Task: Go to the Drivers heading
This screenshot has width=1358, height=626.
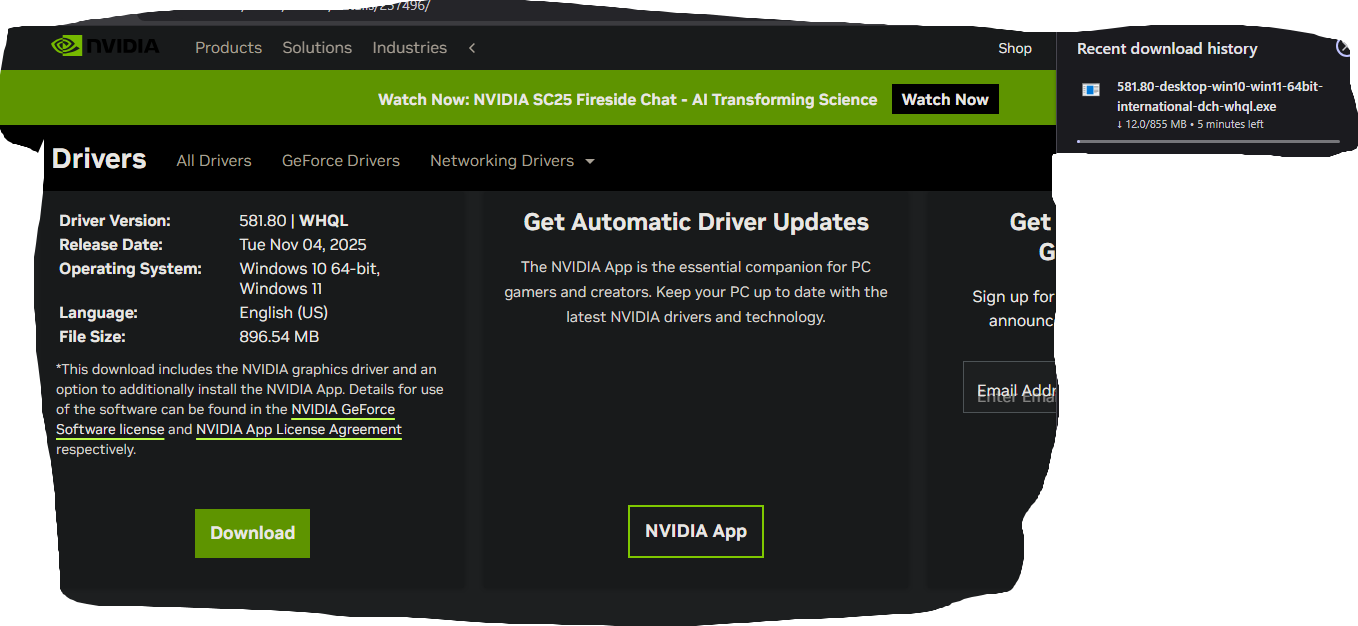Action: click(x=99, y=159)
